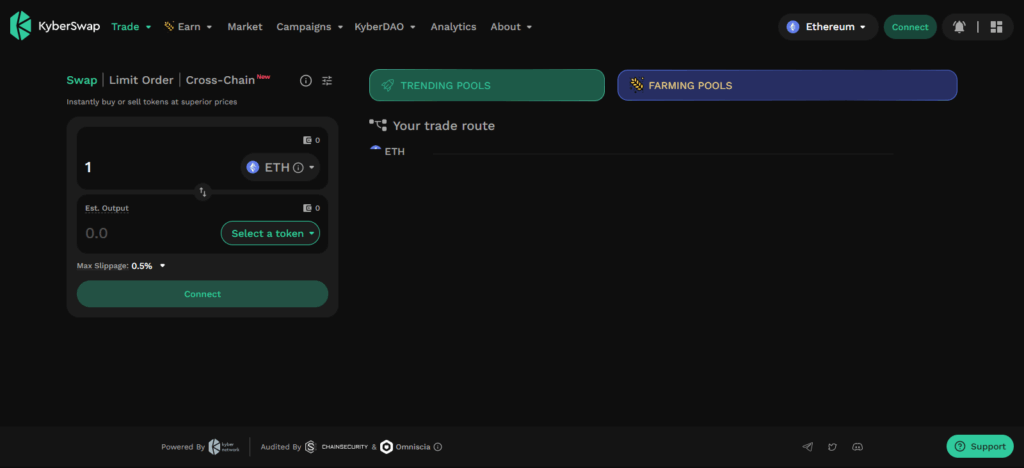The image size is (1024, 468).
Task: Expand the Max Slippage 0.5% setting
Action: (x=162, y=266)
